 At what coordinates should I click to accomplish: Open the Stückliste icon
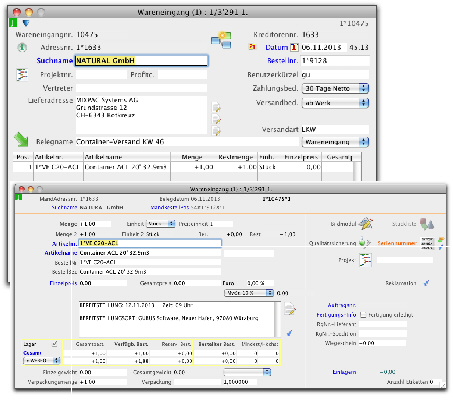pyautogui.click(x=427, y=224)
